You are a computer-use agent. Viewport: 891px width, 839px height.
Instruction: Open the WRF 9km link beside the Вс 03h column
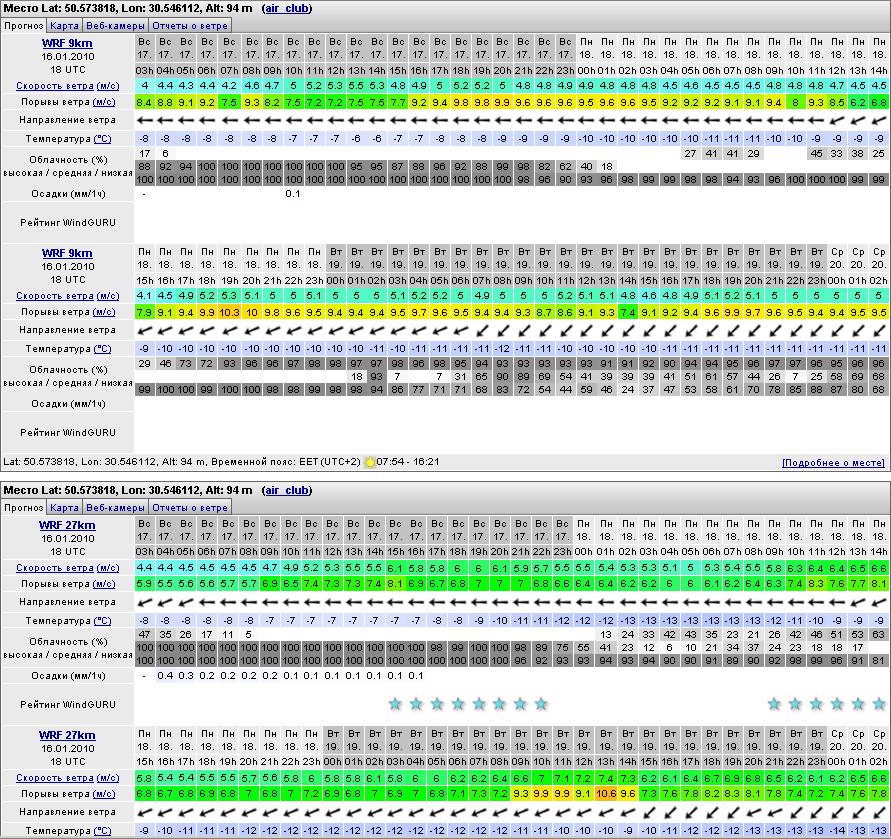tap(67, 43)
